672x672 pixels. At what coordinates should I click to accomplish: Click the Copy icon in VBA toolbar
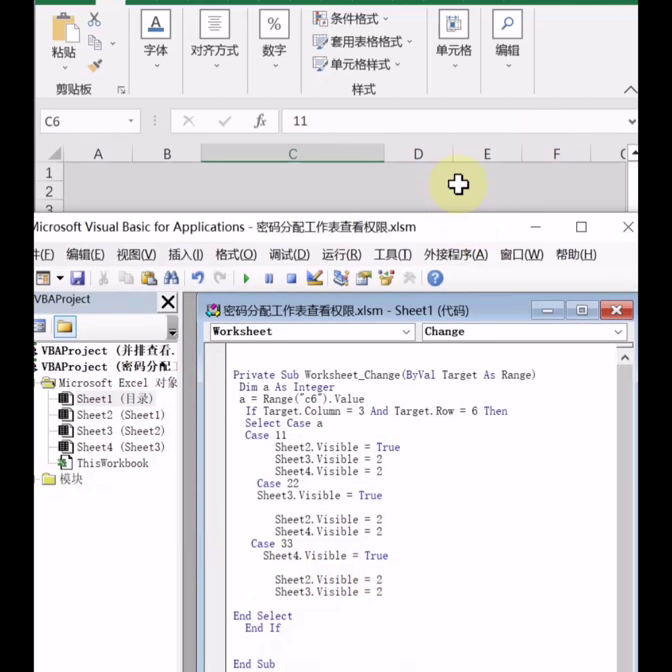[x=126, y=278]
